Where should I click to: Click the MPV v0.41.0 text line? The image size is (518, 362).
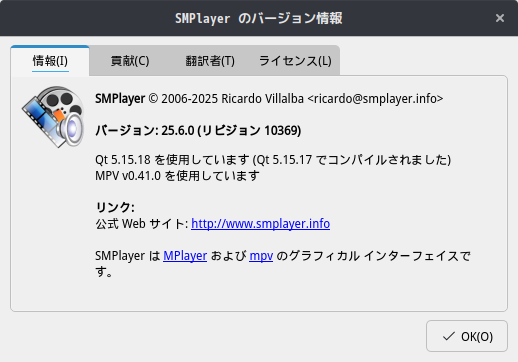[x=177, y=175]
